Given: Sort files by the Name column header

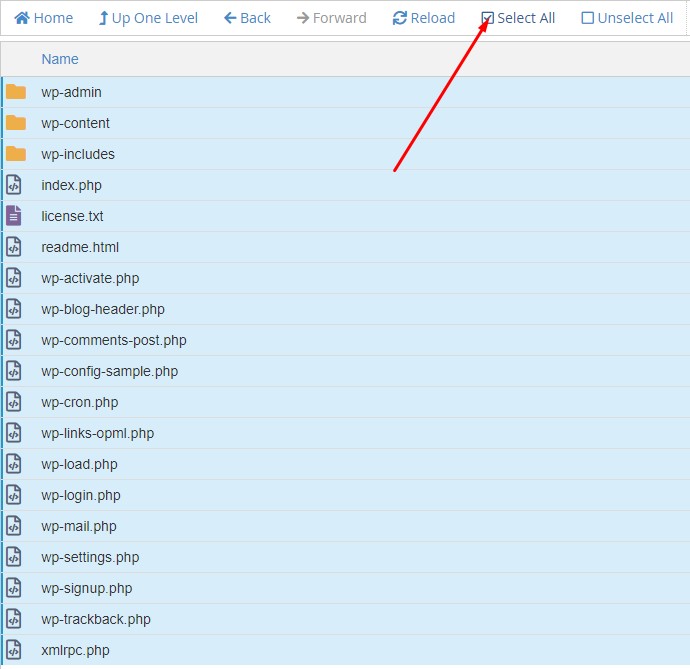Looking at the screenshot, I should (x=60, y=59).
